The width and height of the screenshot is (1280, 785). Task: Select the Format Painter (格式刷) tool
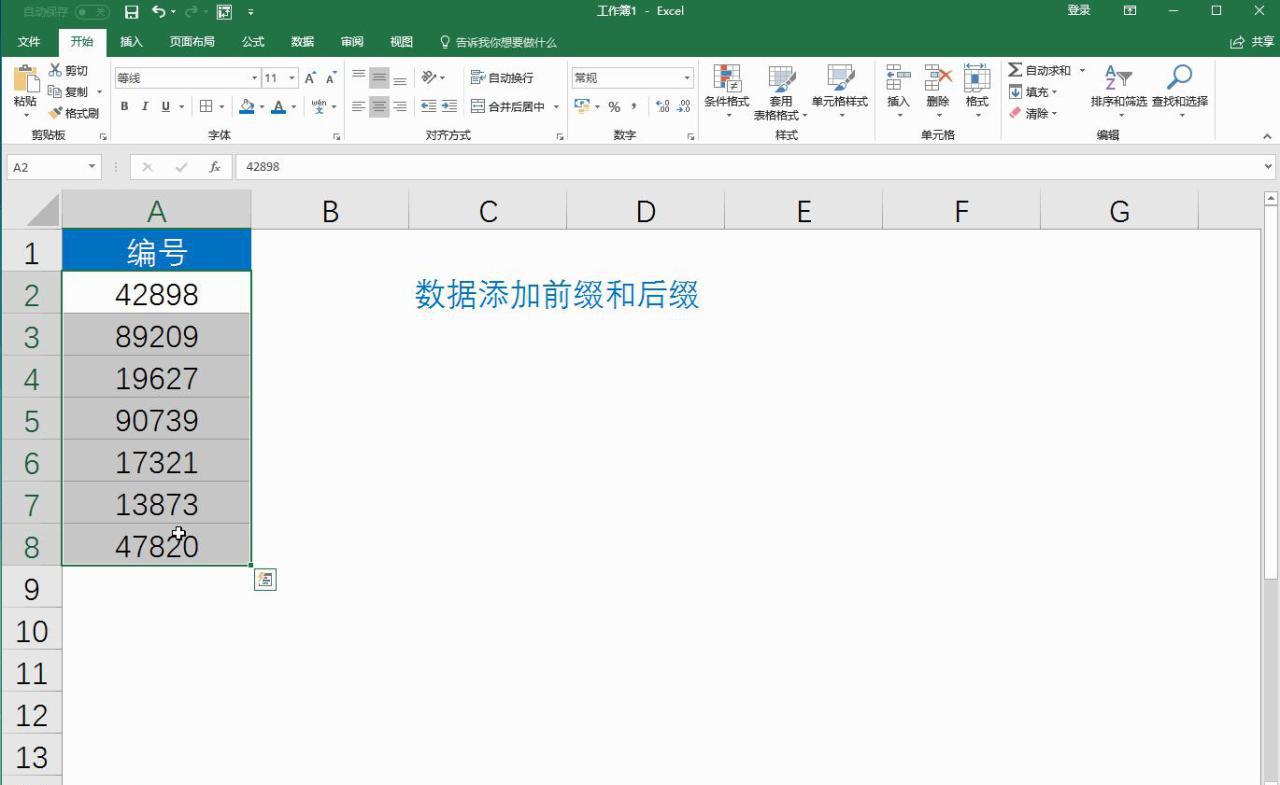coord(73,113)
